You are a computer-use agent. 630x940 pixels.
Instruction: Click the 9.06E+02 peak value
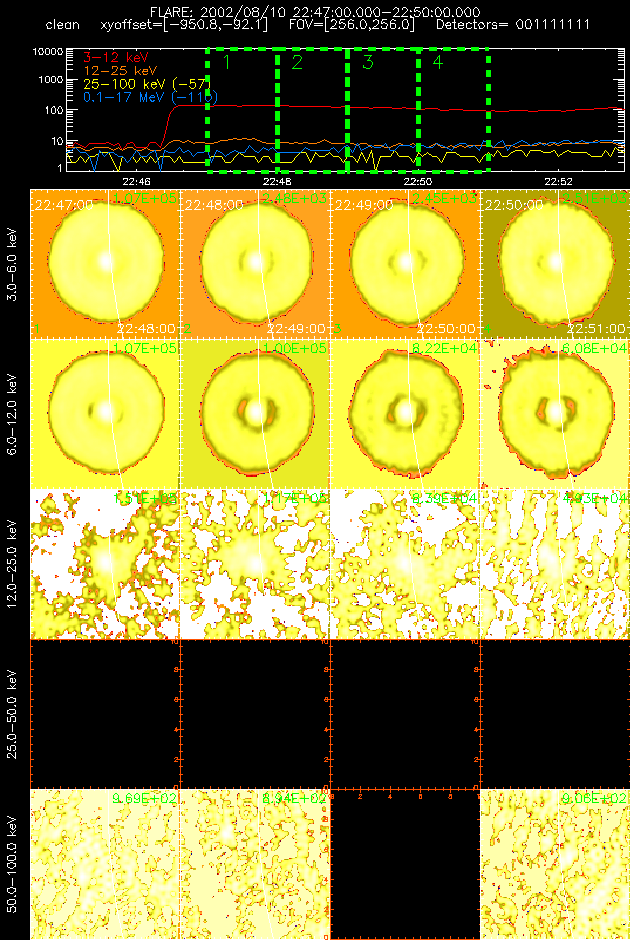tap(595, 797)
